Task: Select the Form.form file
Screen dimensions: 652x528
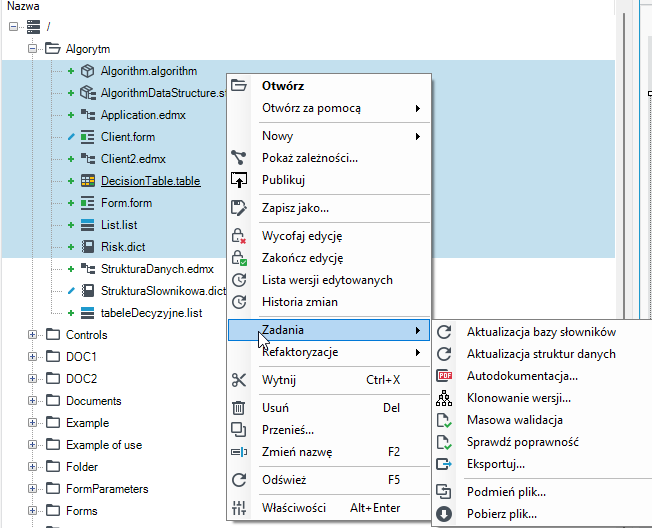Action: tap(126, 203)
